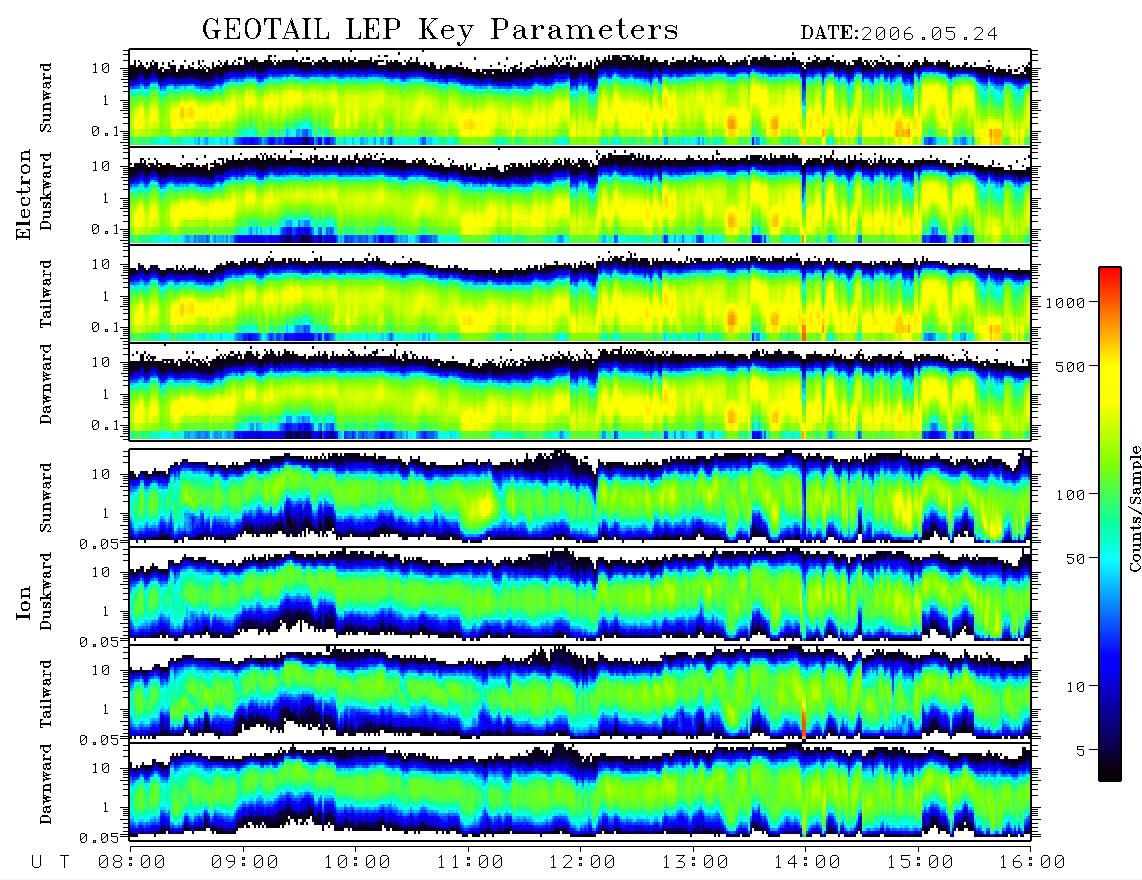Click the "11:00" time tick label
Viewport: 1142px width, 880px height.
click(x=470, y=863)
